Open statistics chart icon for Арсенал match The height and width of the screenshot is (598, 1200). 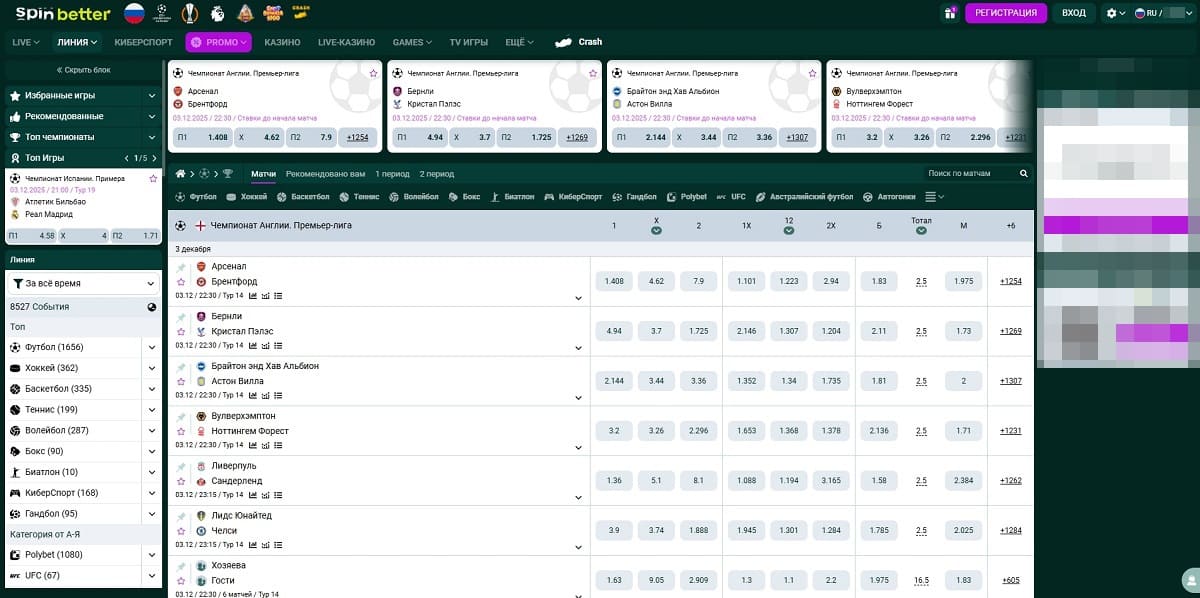tap(252, 296)
